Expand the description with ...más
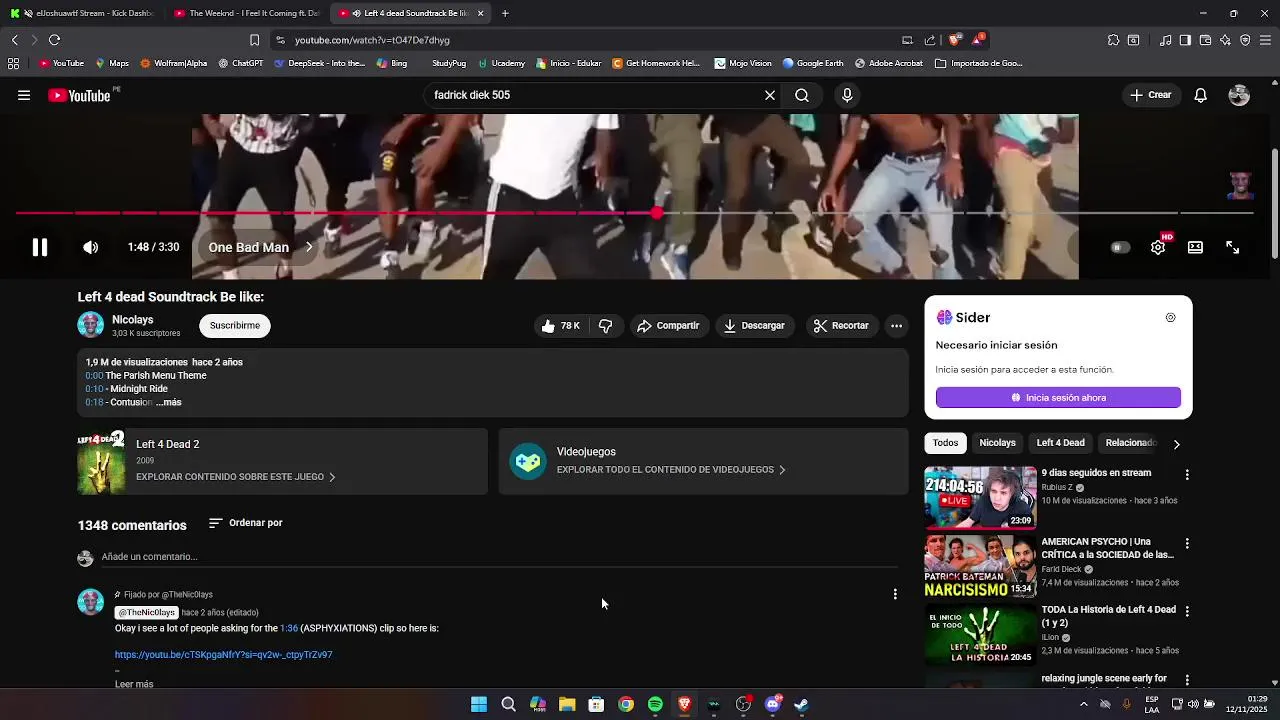This screenshot has width=1280, height=720. [x=169, y=402]
